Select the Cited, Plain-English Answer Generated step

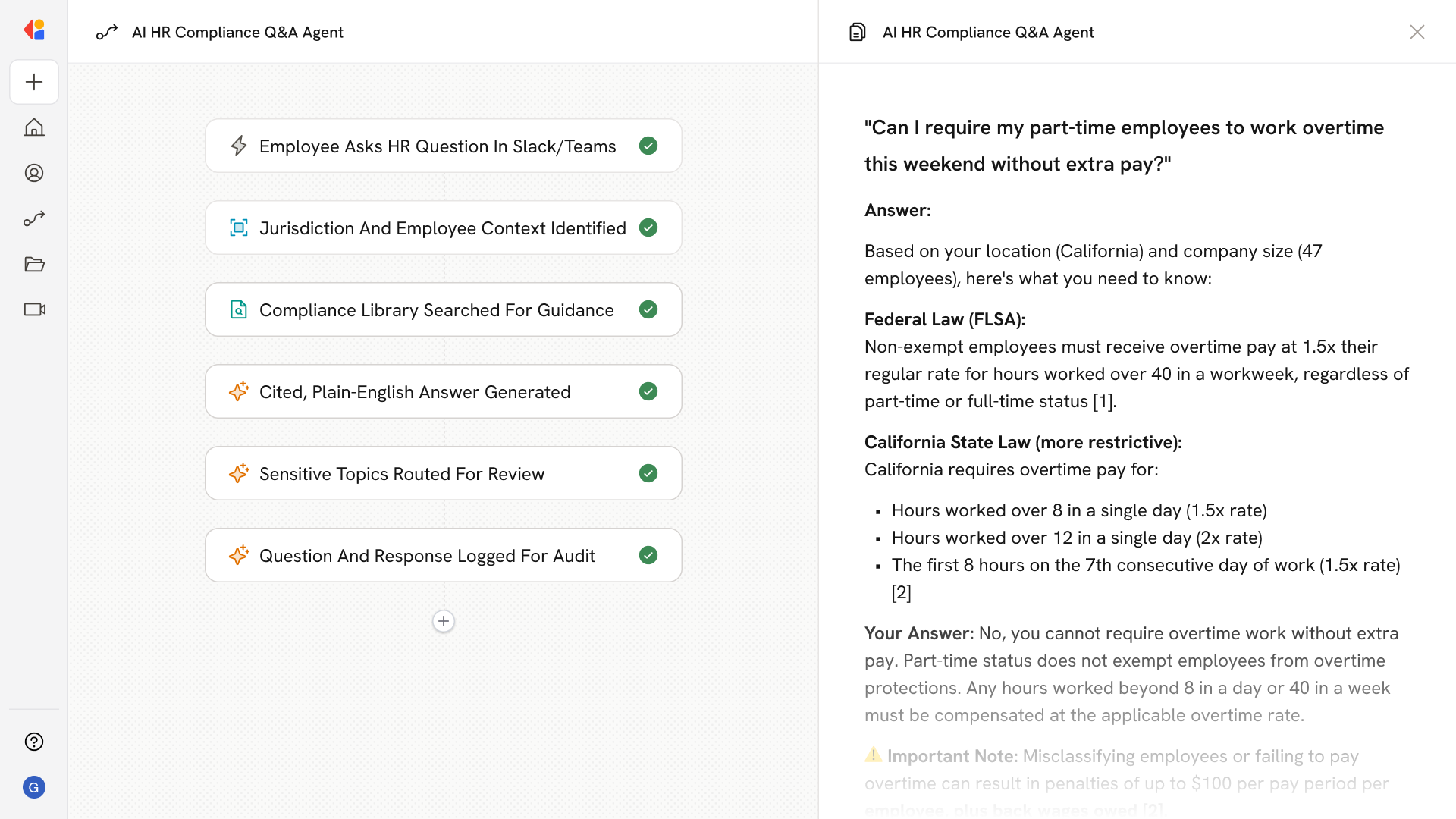pyautogui.click(x=415, y=391)
